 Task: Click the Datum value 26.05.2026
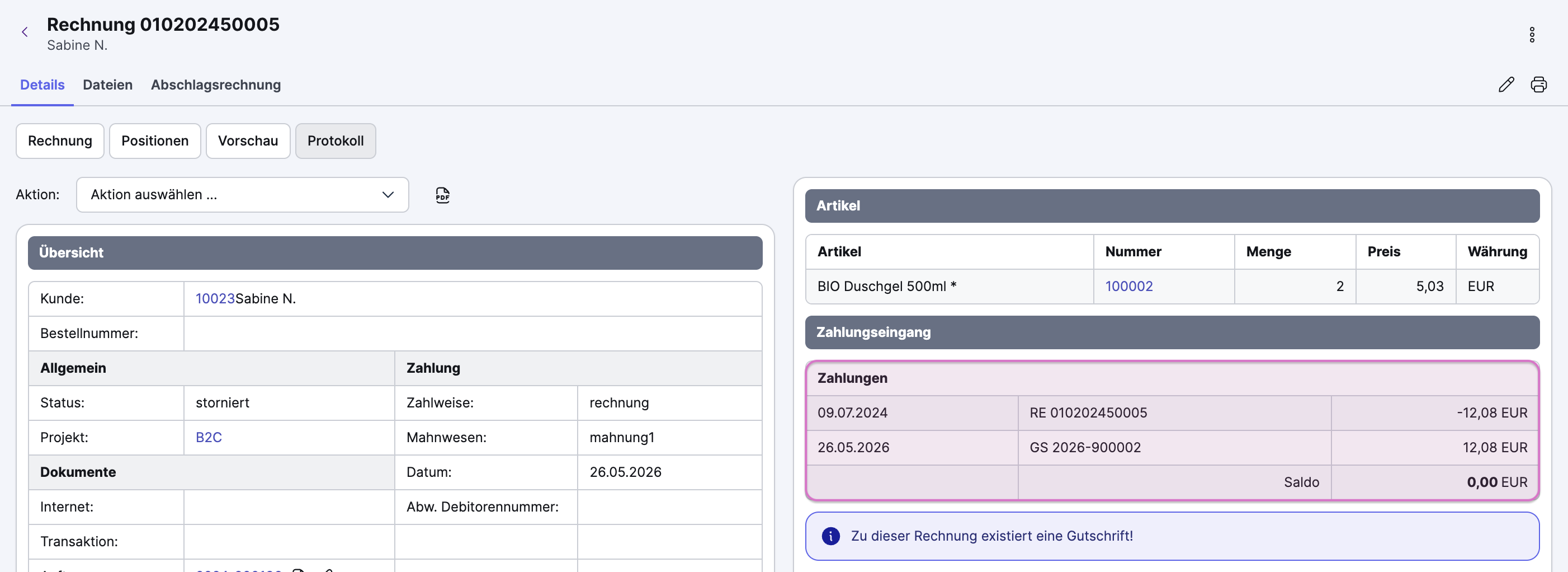click(x=625, y=472)
